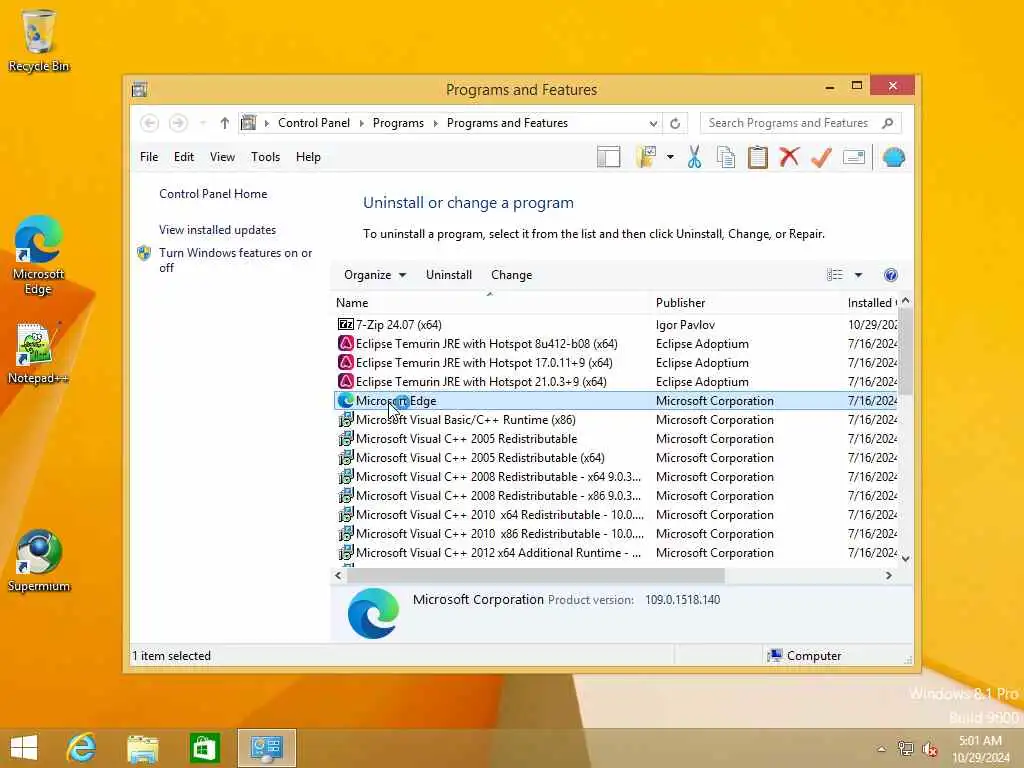Click the red X Delete icon
The width and height of the screenshot is (1024, 768).
click(x=789, y=157)
